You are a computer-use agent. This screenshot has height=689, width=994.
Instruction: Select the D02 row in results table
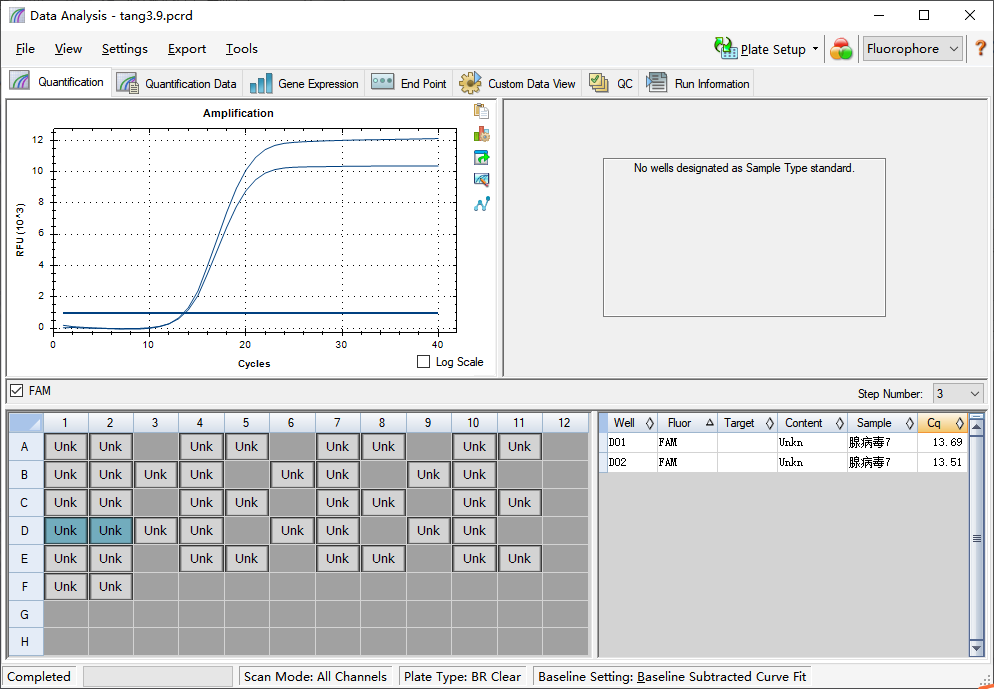point(784,462)
